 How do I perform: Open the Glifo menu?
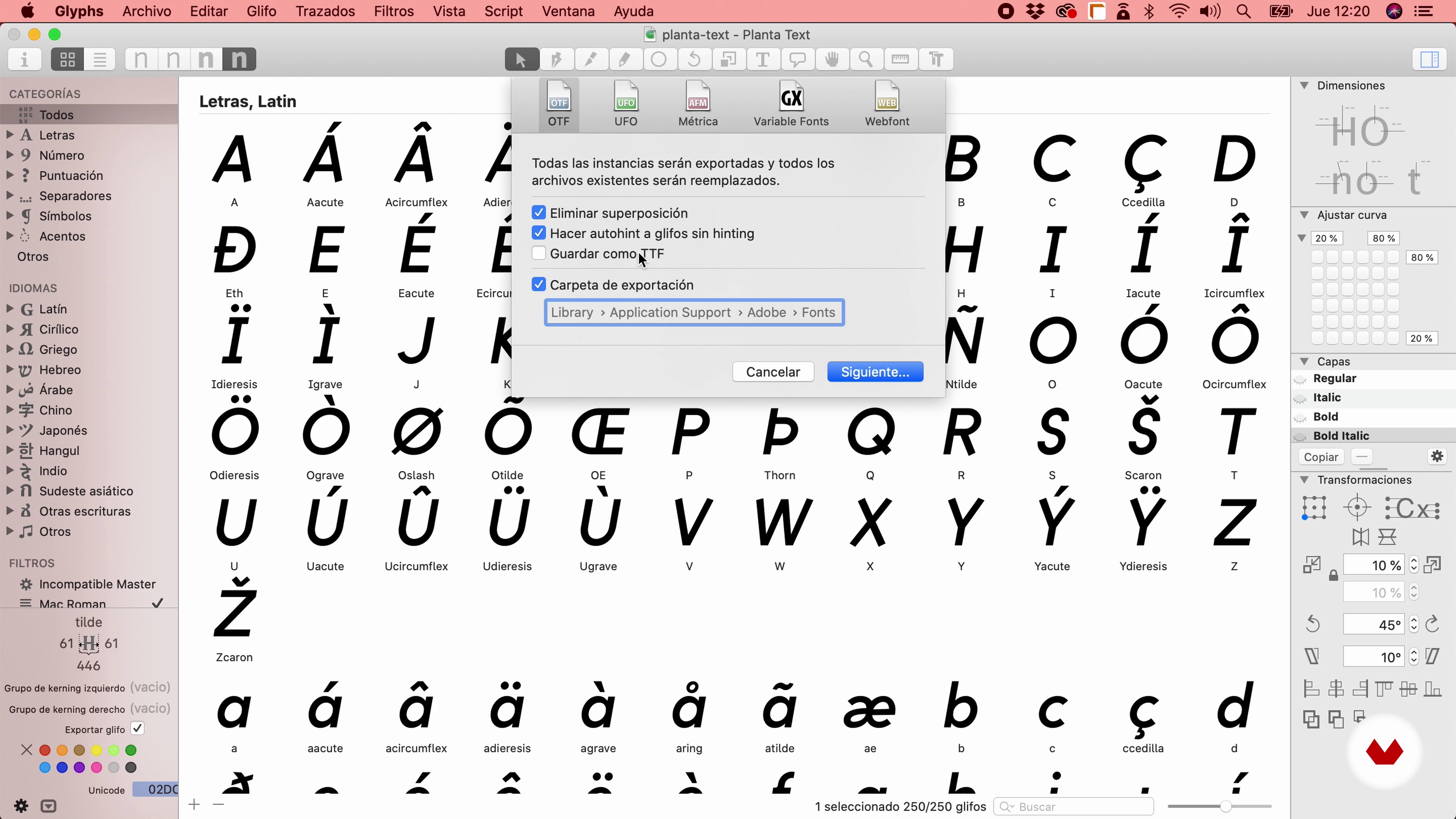[x=260, y=11]
